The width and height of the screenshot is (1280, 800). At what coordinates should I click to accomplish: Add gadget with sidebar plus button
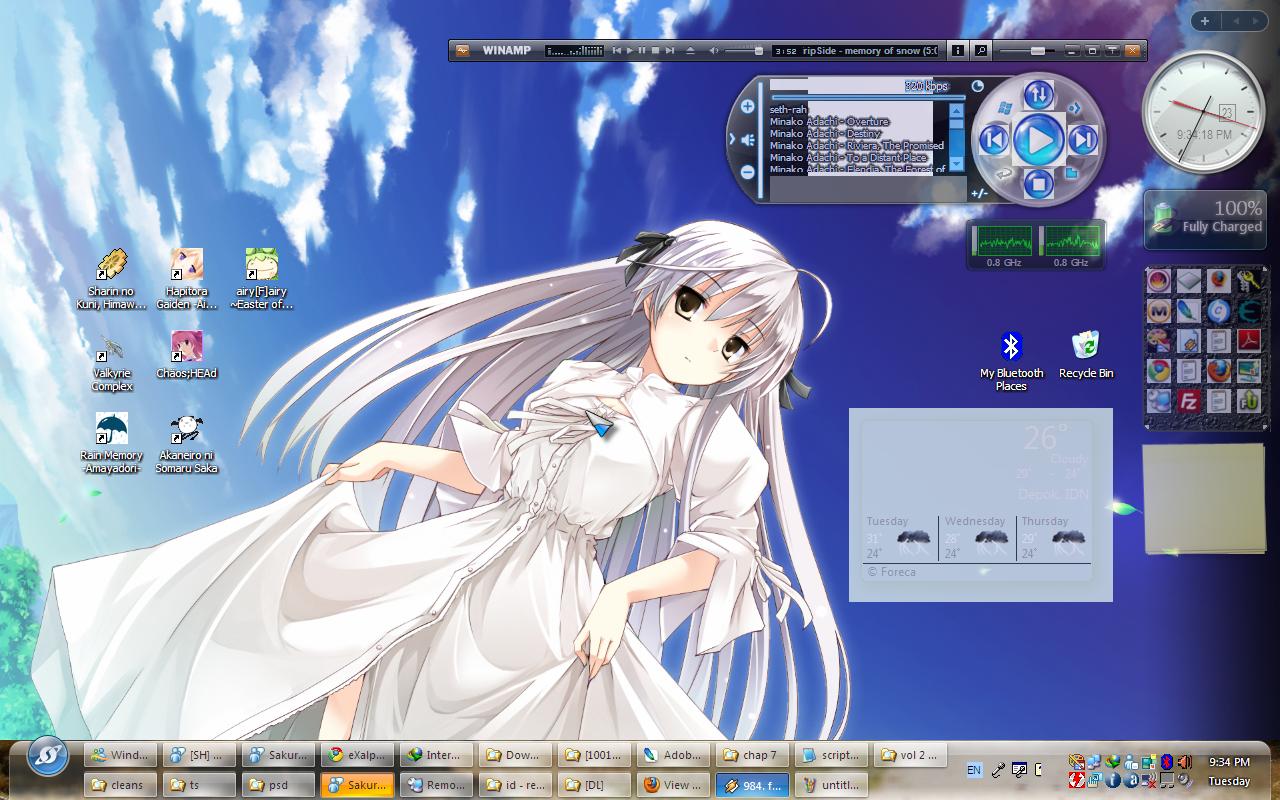click(1205, 20)
